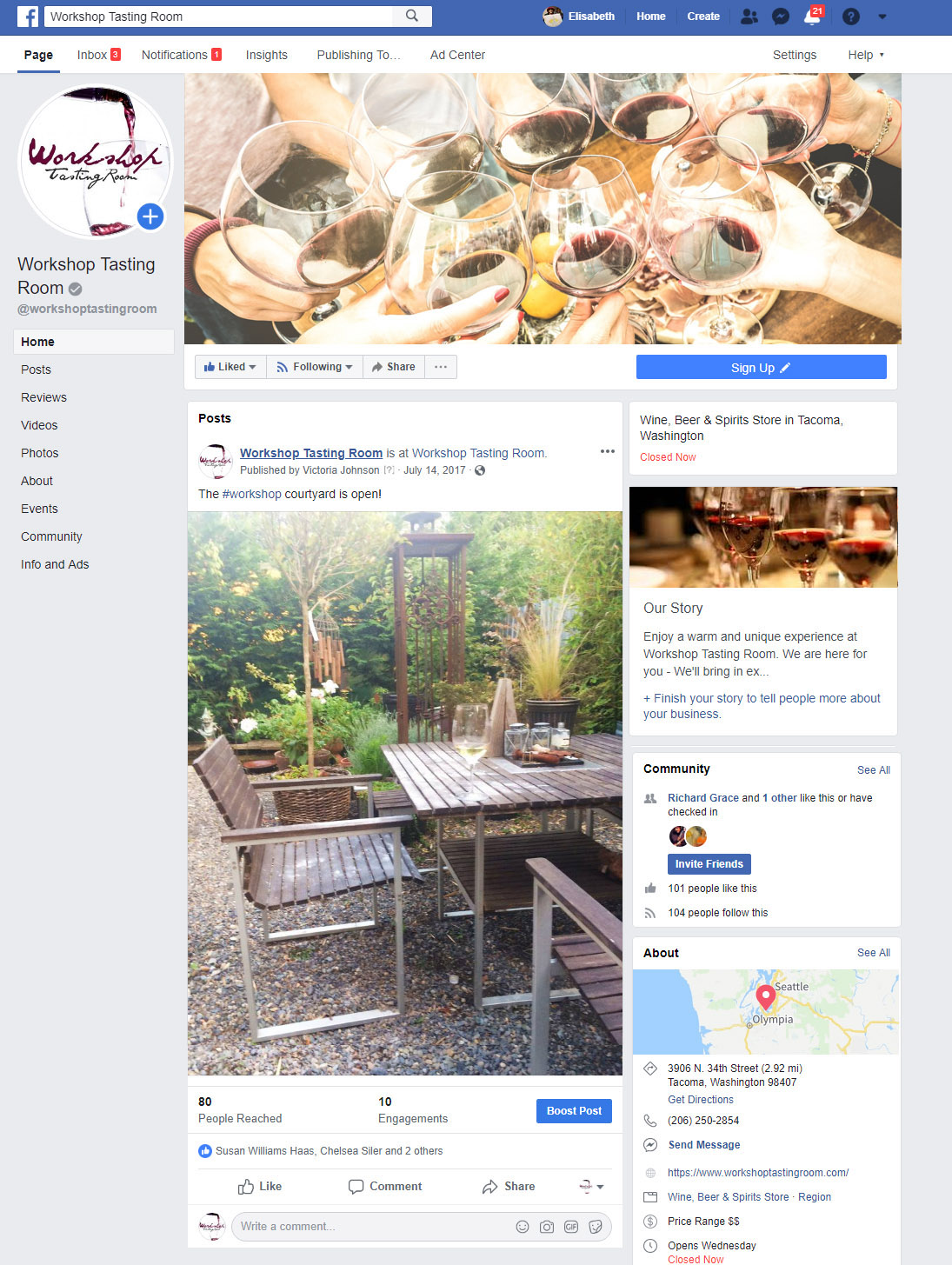Open the notifications bell with 21 badge

coord(813,17)
